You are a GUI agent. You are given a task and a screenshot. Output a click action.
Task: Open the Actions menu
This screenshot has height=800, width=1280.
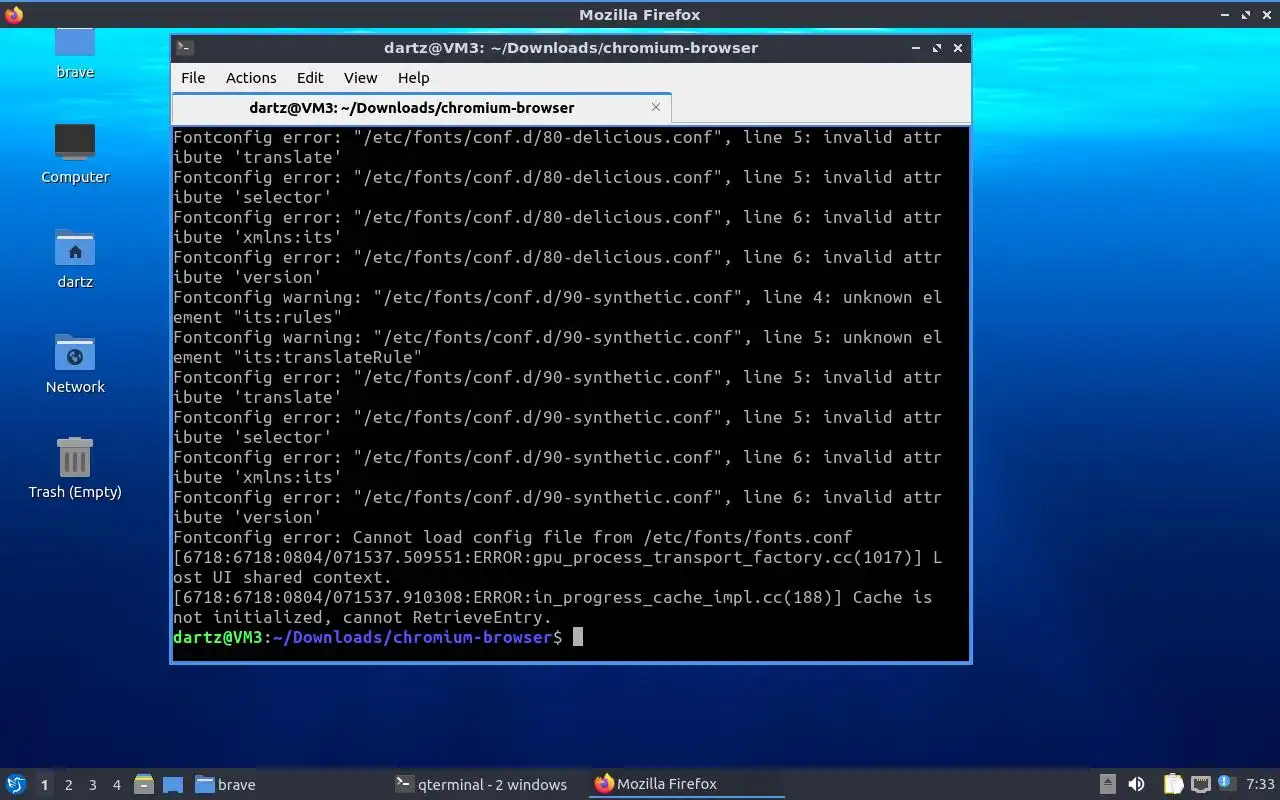(x=251, y=77)
